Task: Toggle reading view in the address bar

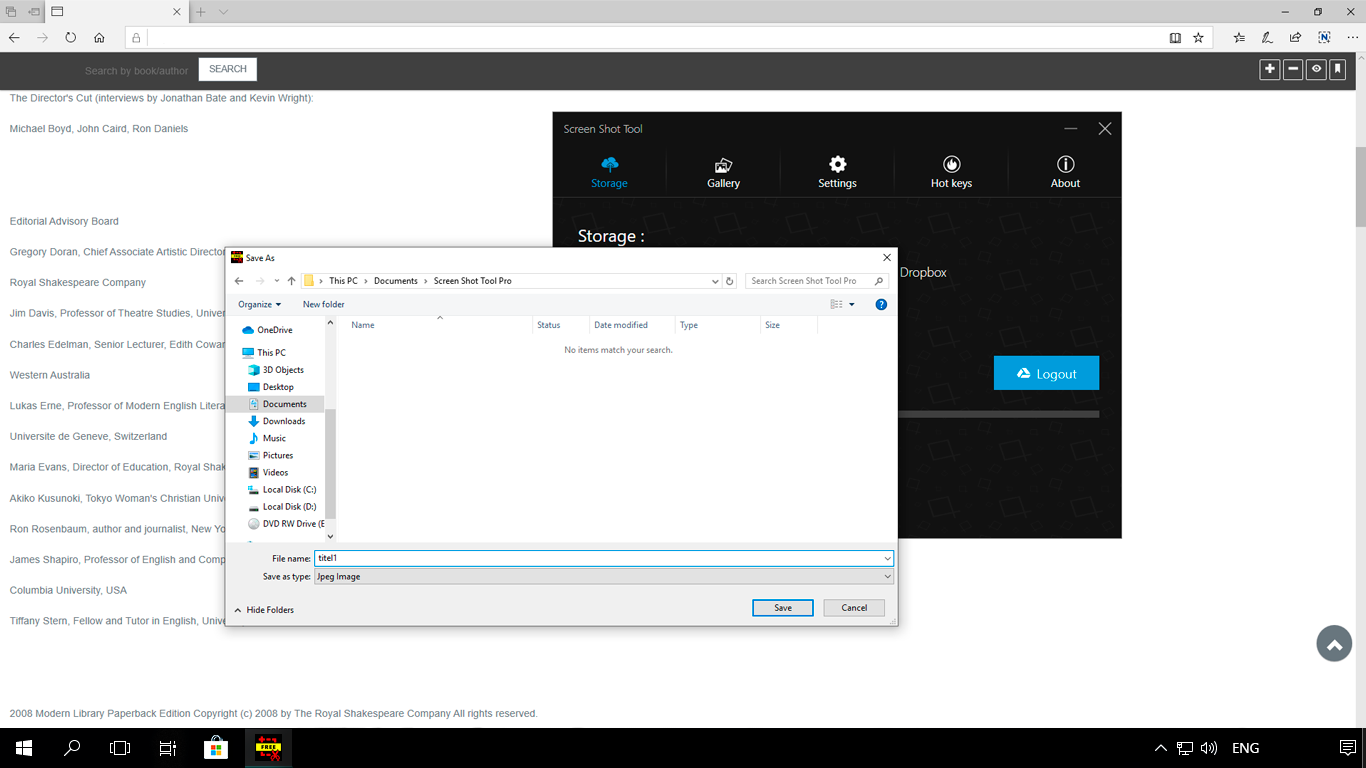Action: click(x=1174, y=37)
